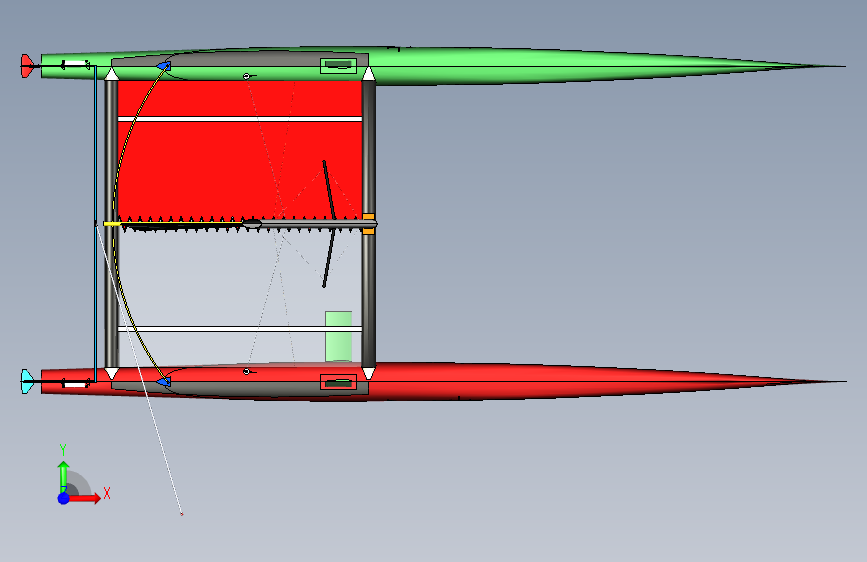Select the white tiller on green hull

tap(75, 65)
